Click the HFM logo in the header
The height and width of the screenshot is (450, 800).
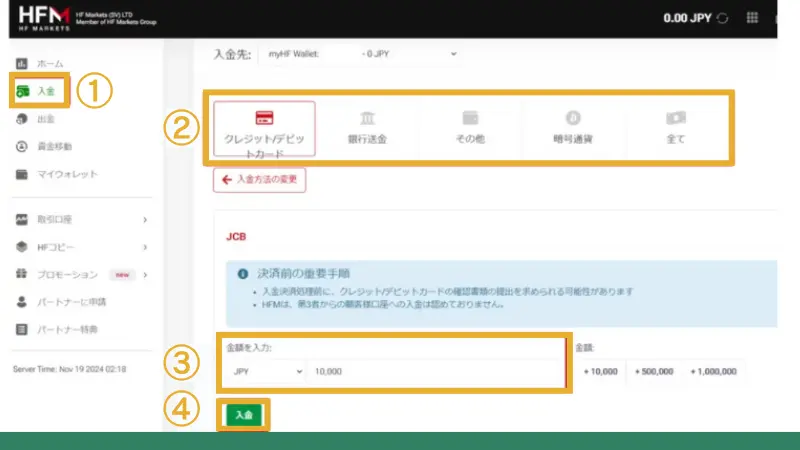tap(44, 18)
